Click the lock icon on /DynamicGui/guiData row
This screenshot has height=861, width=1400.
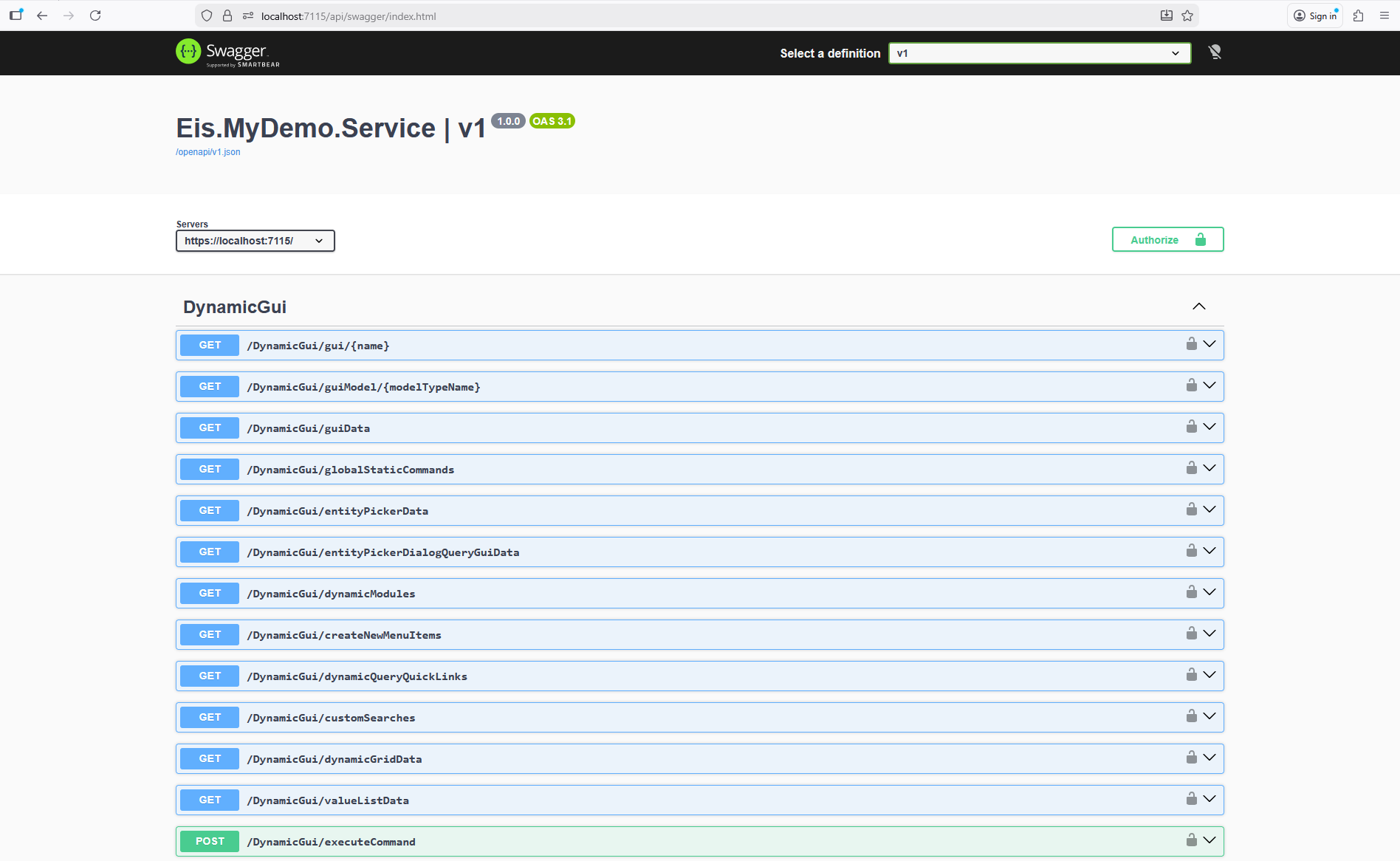click(x=1191, y=426)
